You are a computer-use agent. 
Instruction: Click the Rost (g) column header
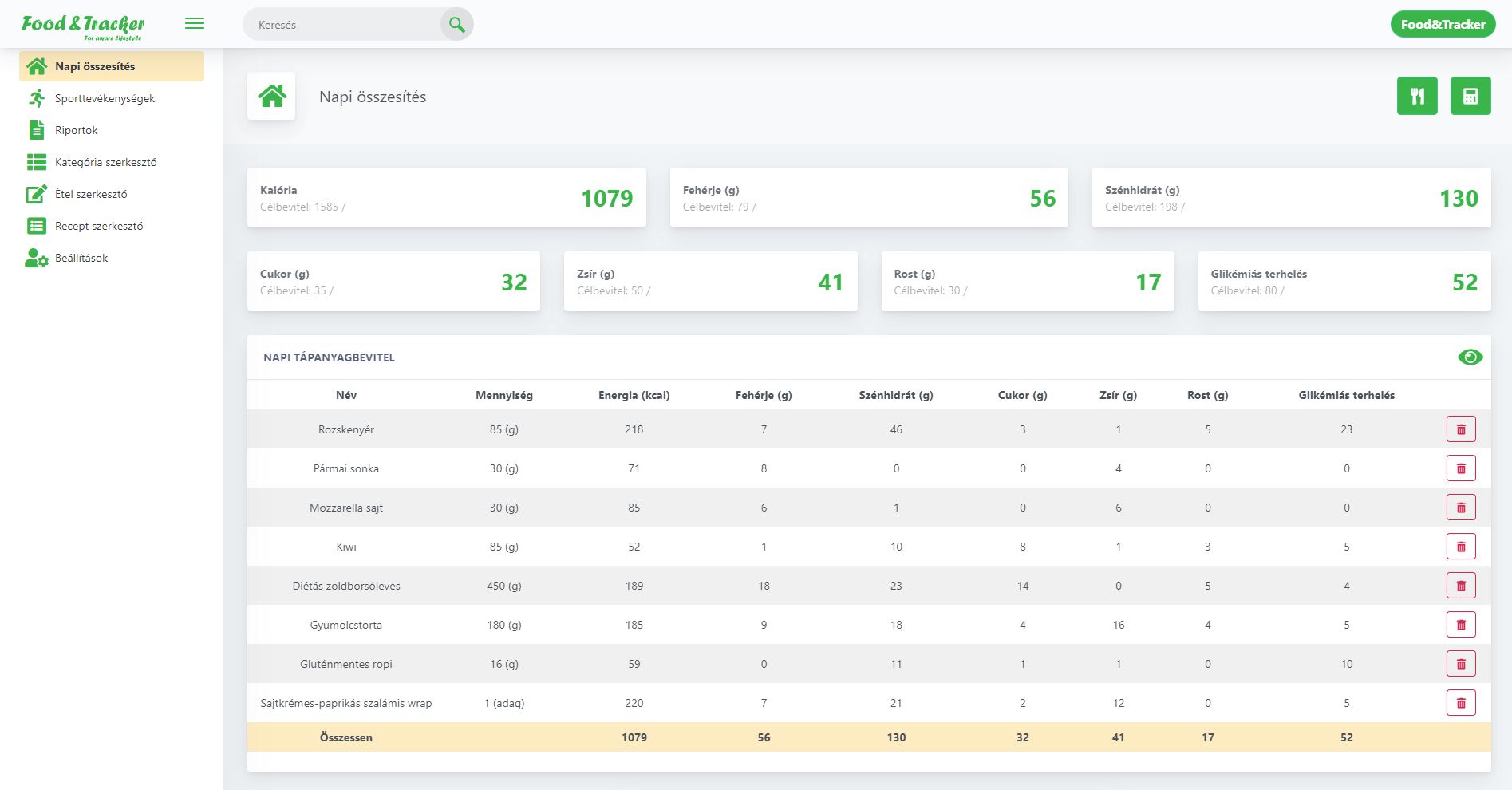pyautogui.click(x=1208, y=395)
